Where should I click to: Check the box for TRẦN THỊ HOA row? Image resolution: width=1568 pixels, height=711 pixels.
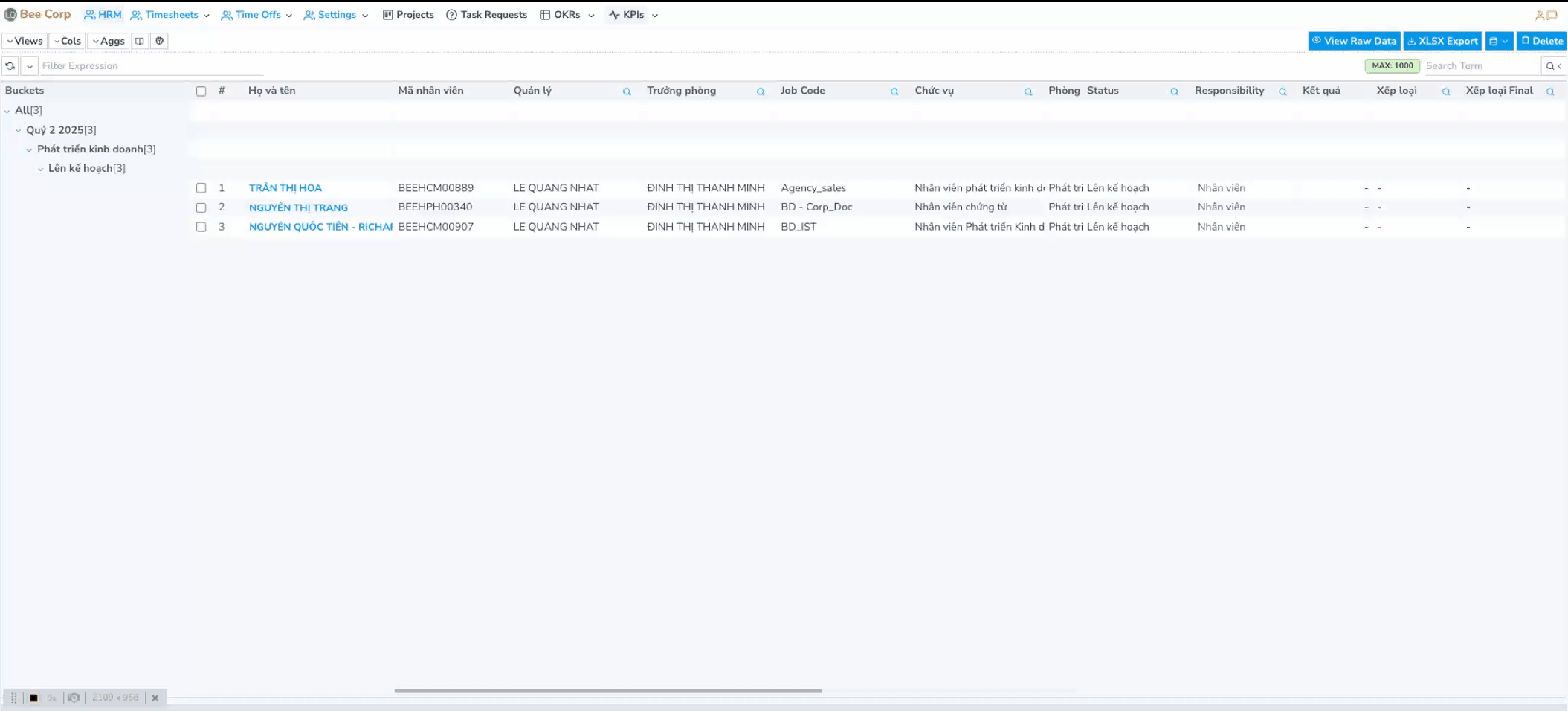[x=201, y=188]
